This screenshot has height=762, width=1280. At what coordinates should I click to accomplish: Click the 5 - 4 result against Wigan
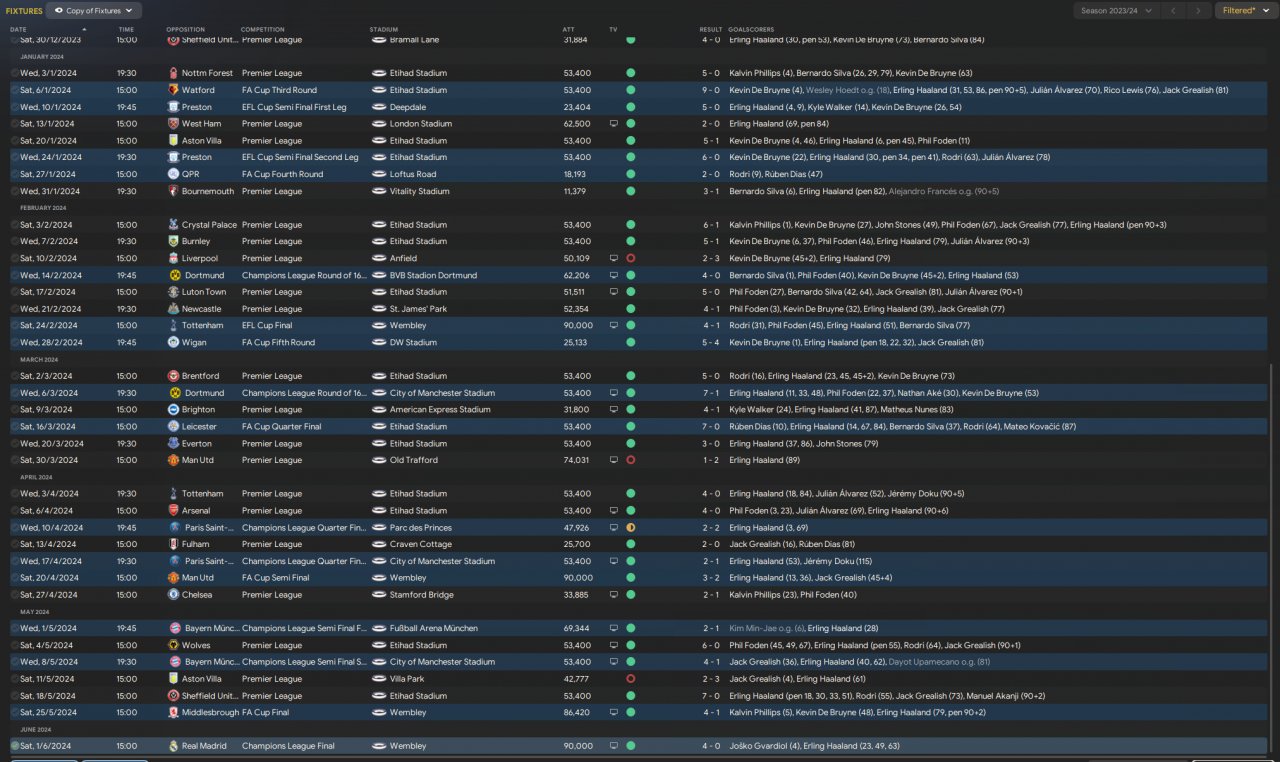710,342
